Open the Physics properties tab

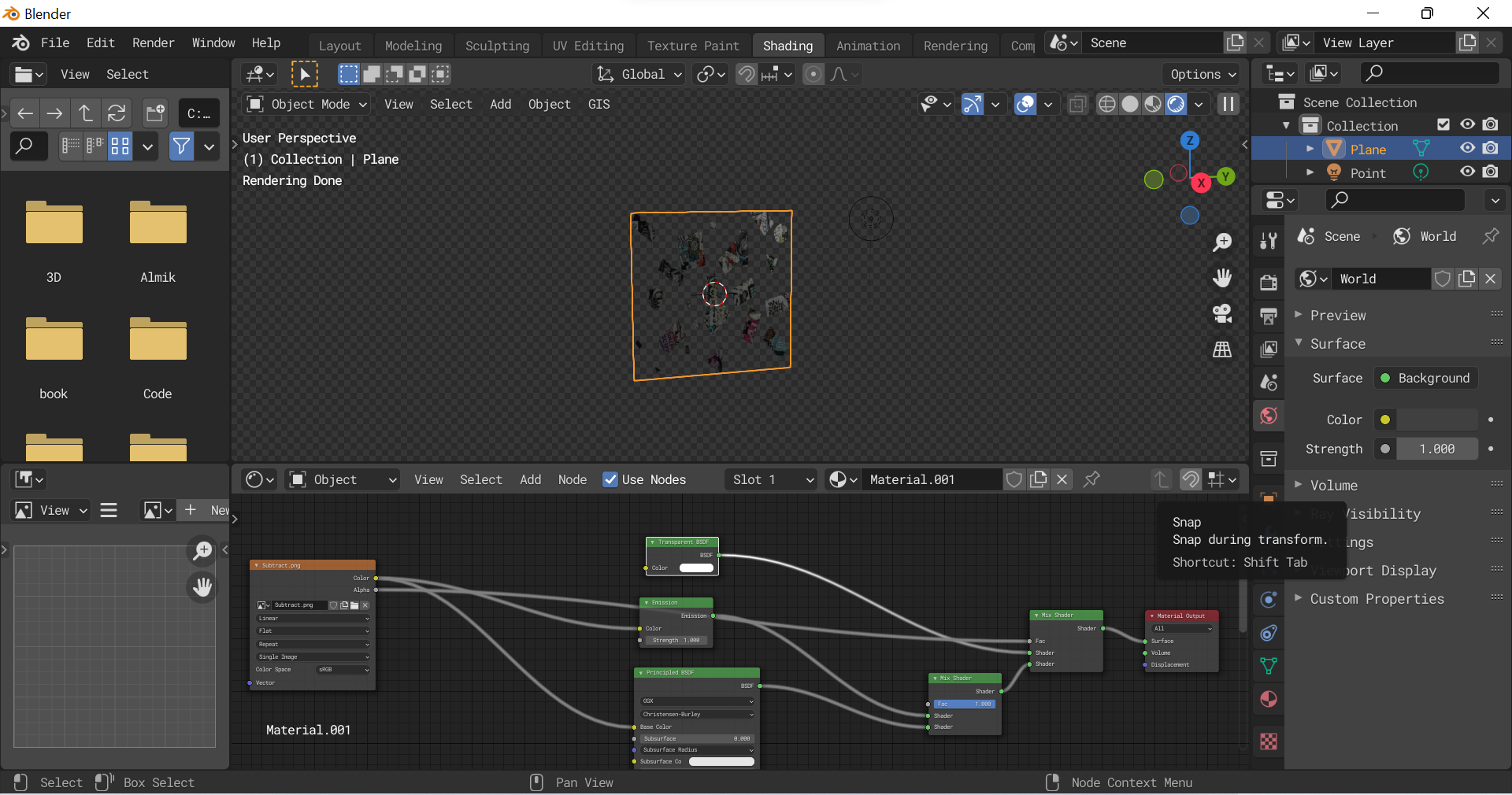coord(1268,599)
